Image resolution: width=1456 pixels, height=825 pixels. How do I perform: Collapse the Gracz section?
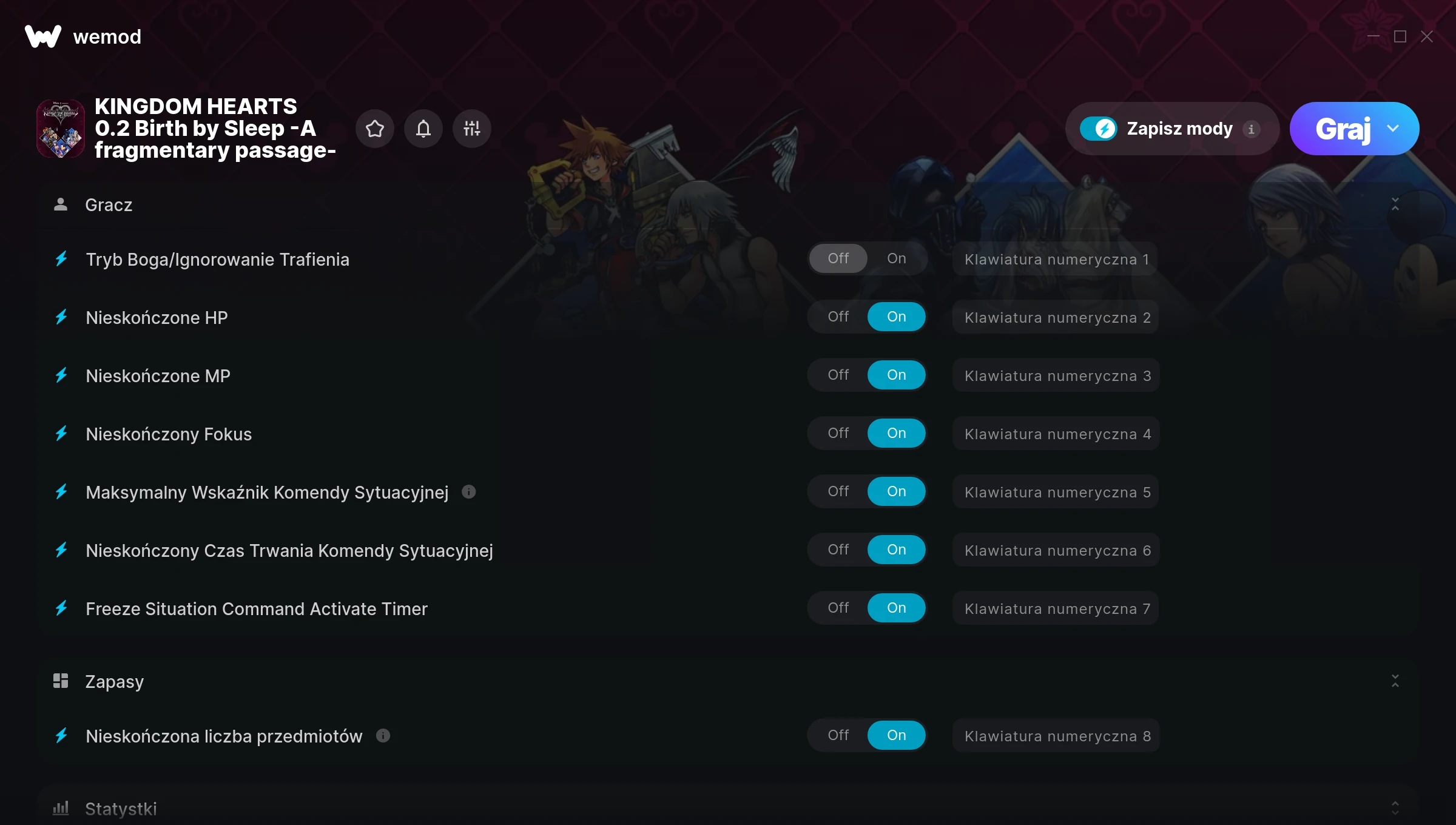(1395, 204)
